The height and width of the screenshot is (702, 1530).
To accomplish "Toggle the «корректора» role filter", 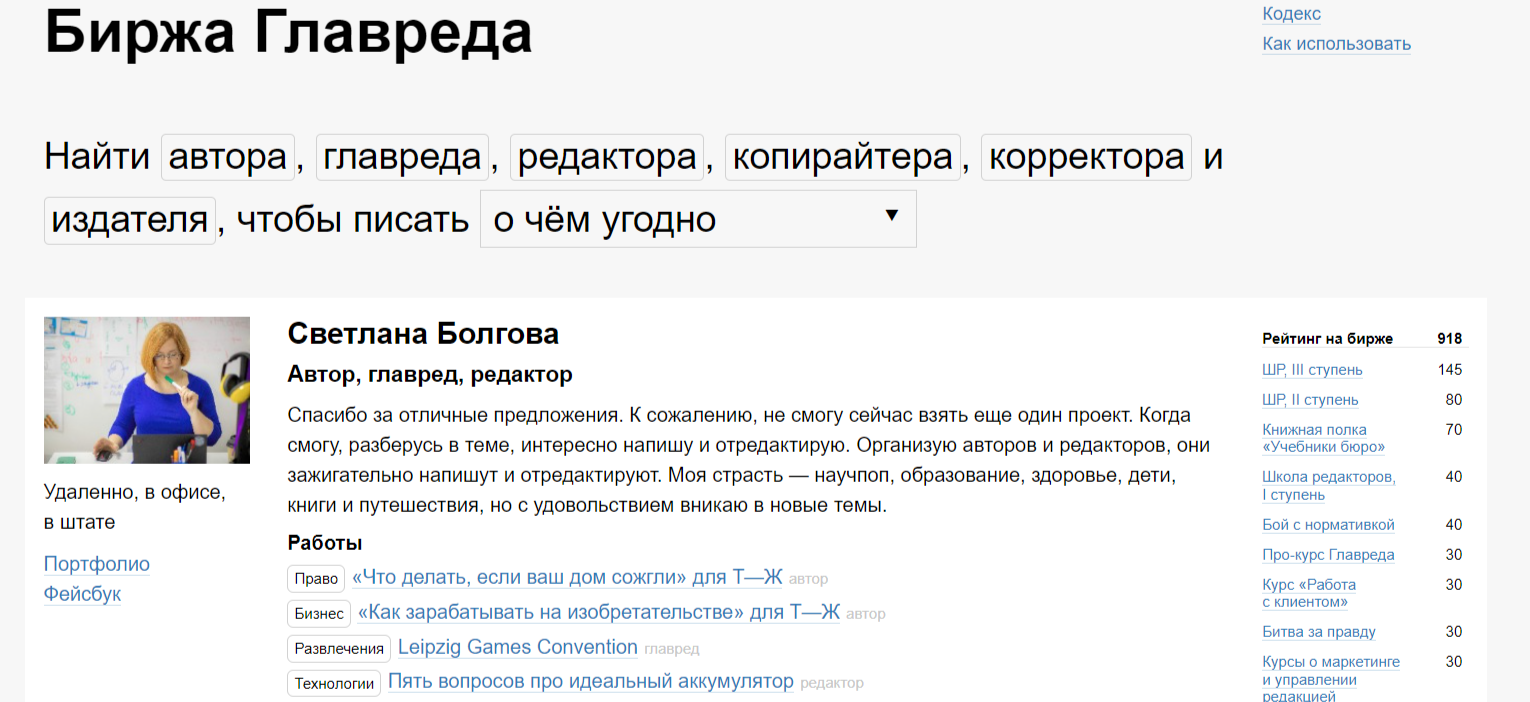I will pos(1085,156).
